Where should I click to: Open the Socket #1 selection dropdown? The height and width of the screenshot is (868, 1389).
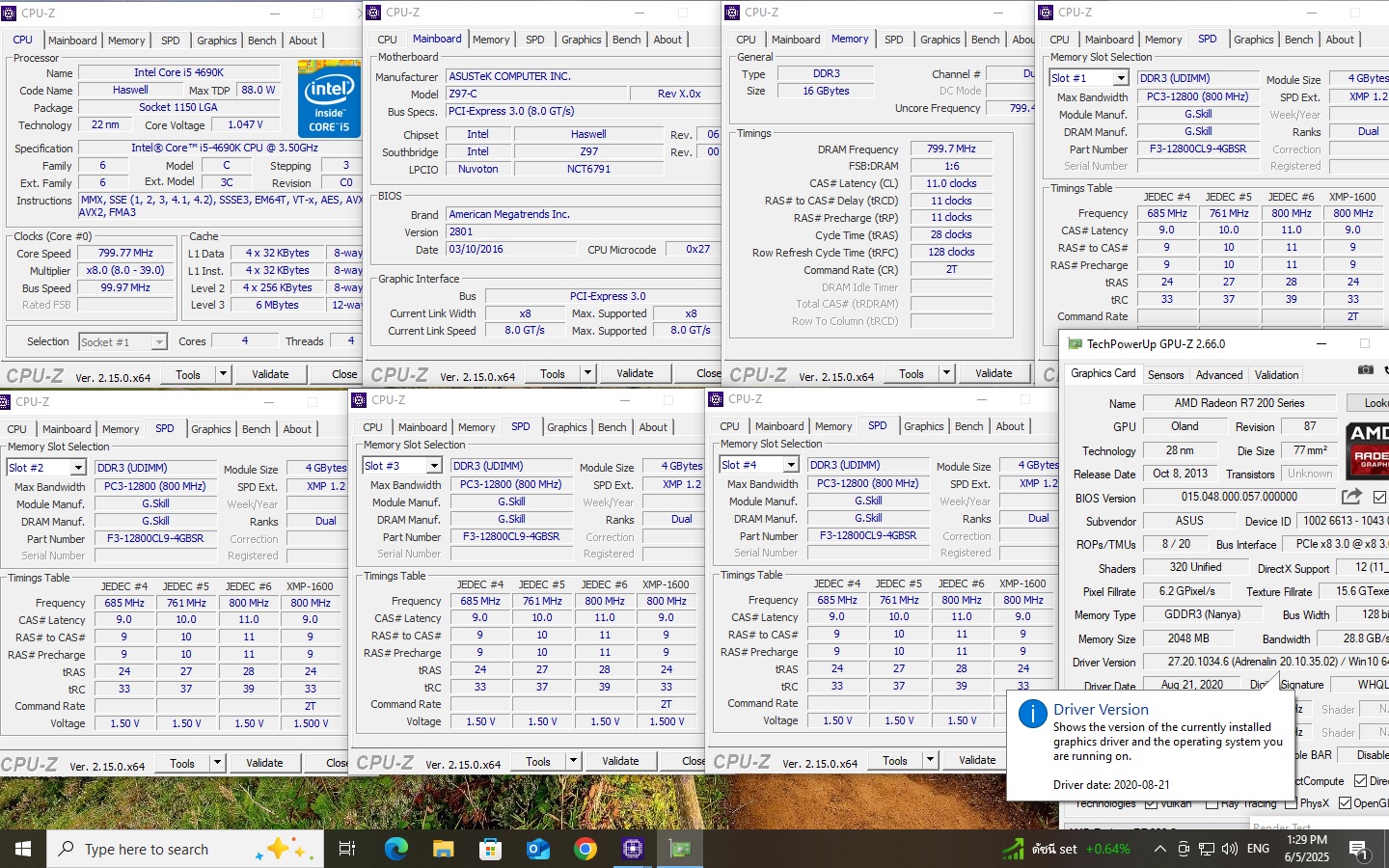[158, 342]
